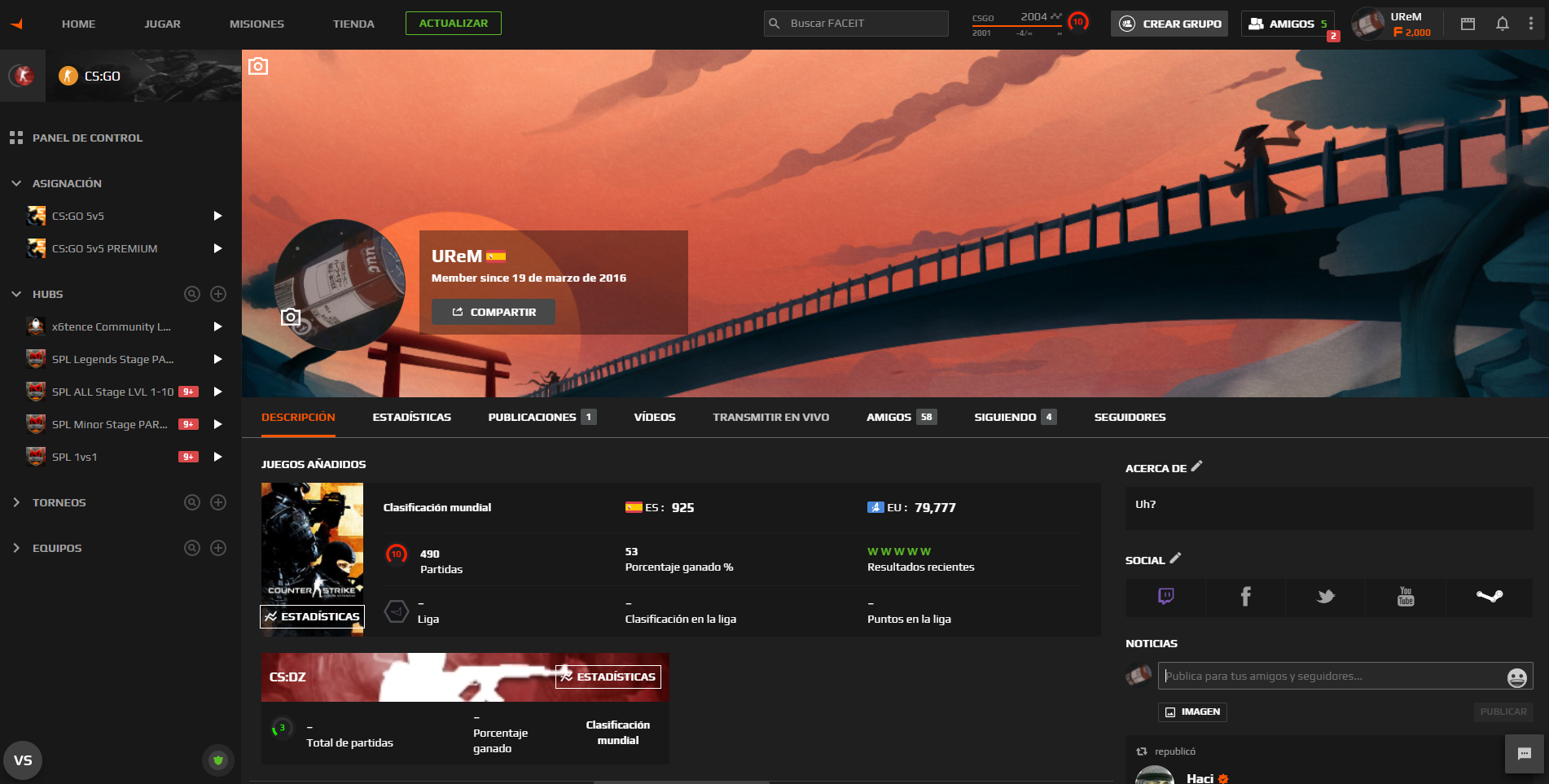Click the add Equipos plus icon
Screen dimensions: 1549x784
(x=218, y=548)
